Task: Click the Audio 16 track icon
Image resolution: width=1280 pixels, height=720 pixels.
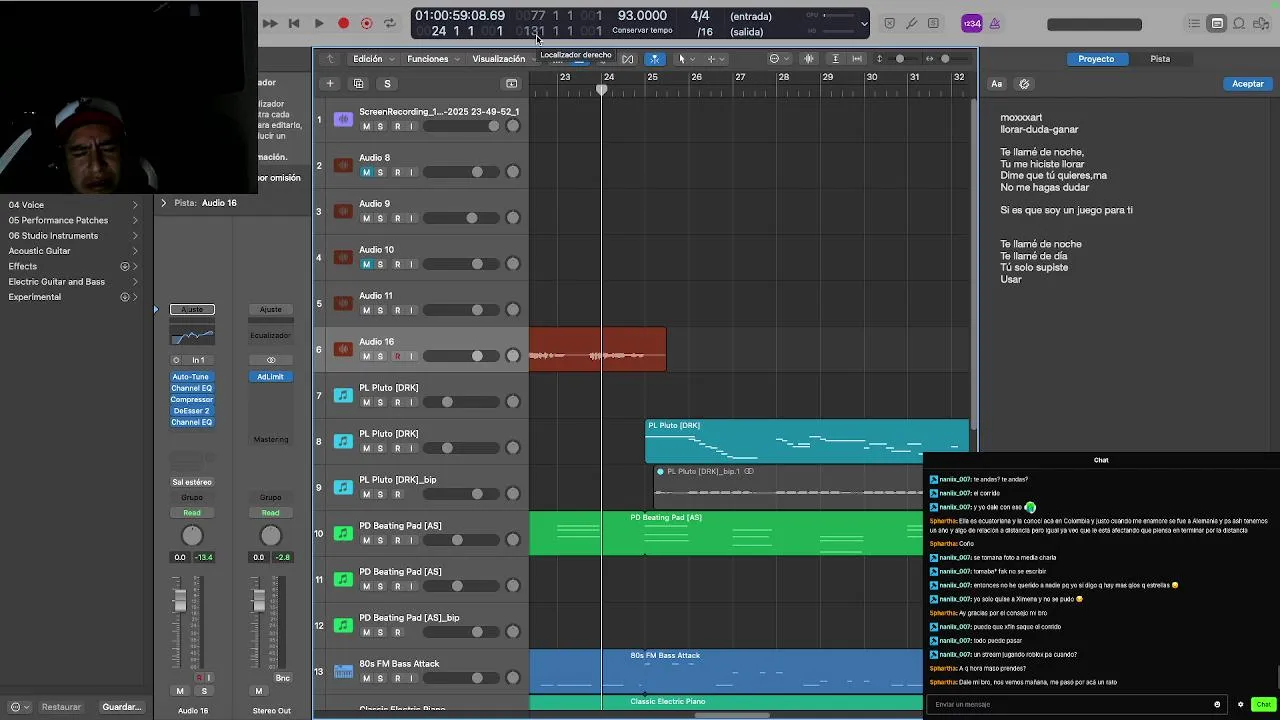Action: [x=343, y=349]
